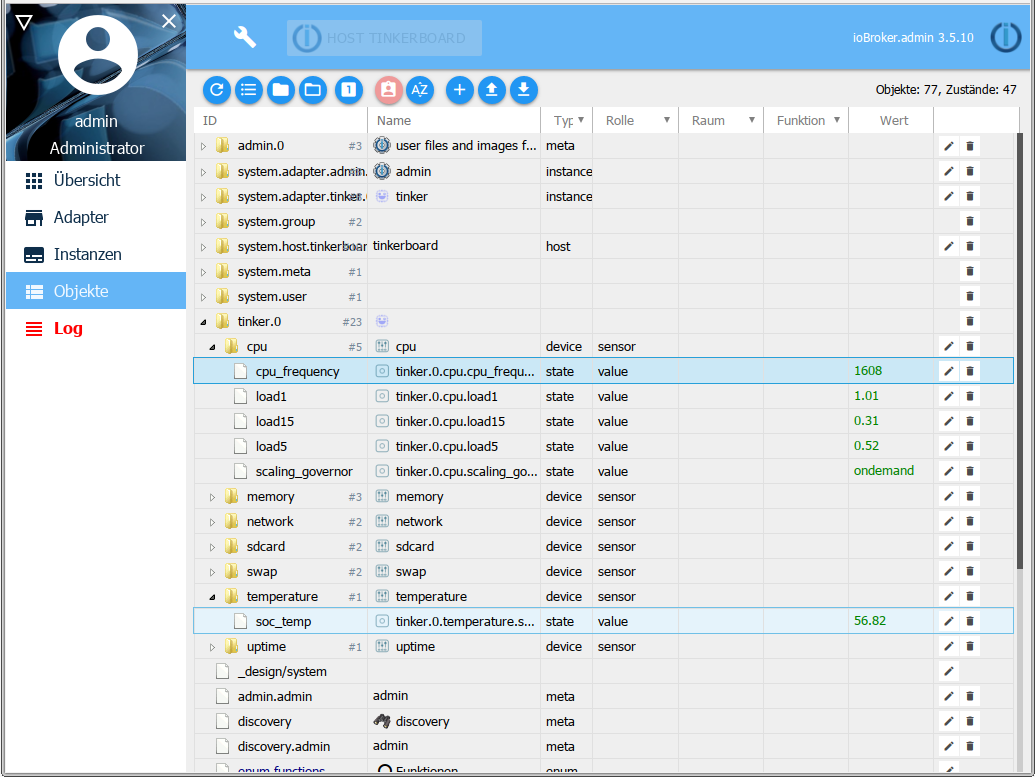1035x777 pixels.
Task: Toggle the A-Z sort button
Action: point(420,90)
